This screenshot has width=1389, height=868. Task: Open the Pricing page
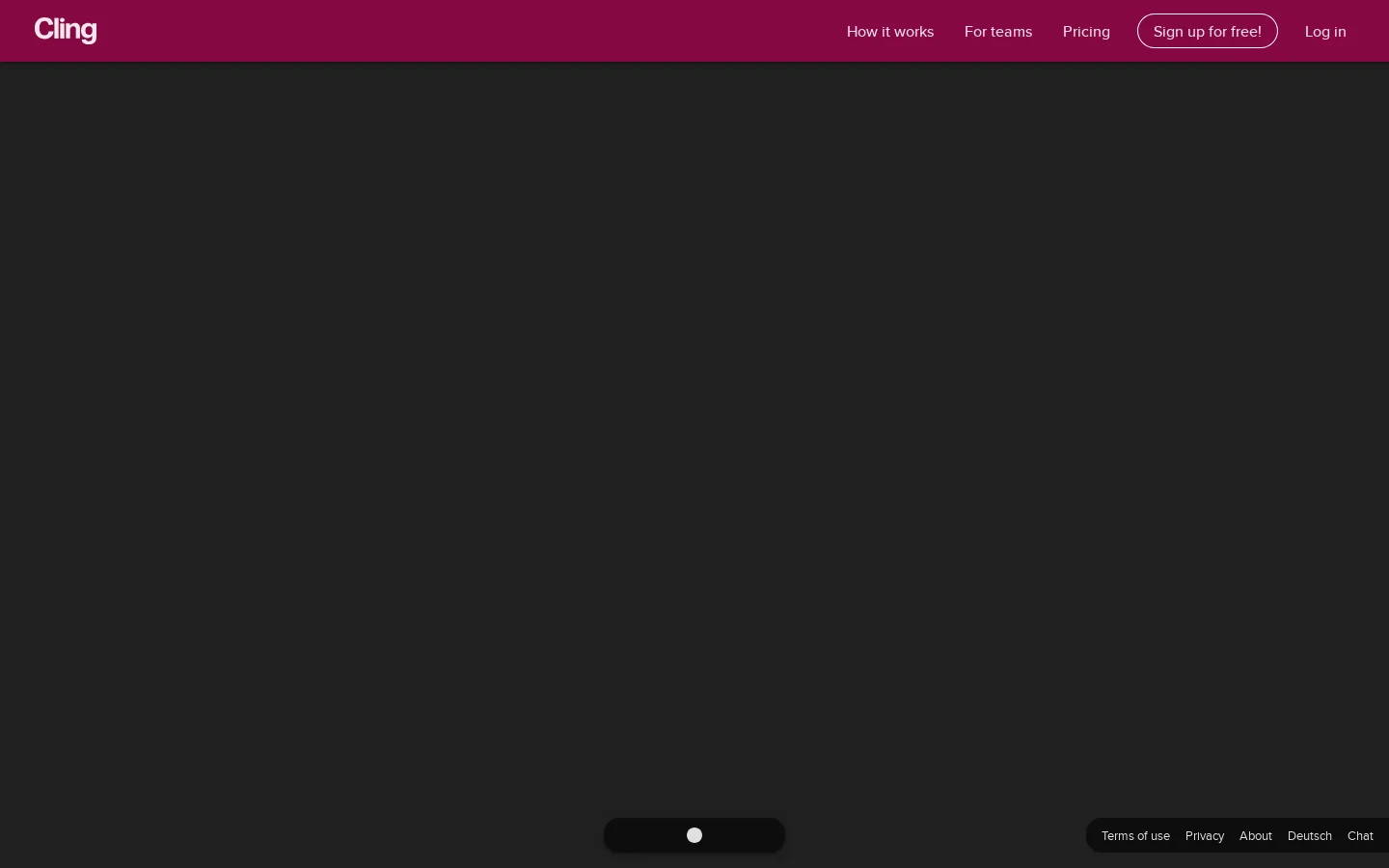pyautogui.click(x=1086, y=32)
